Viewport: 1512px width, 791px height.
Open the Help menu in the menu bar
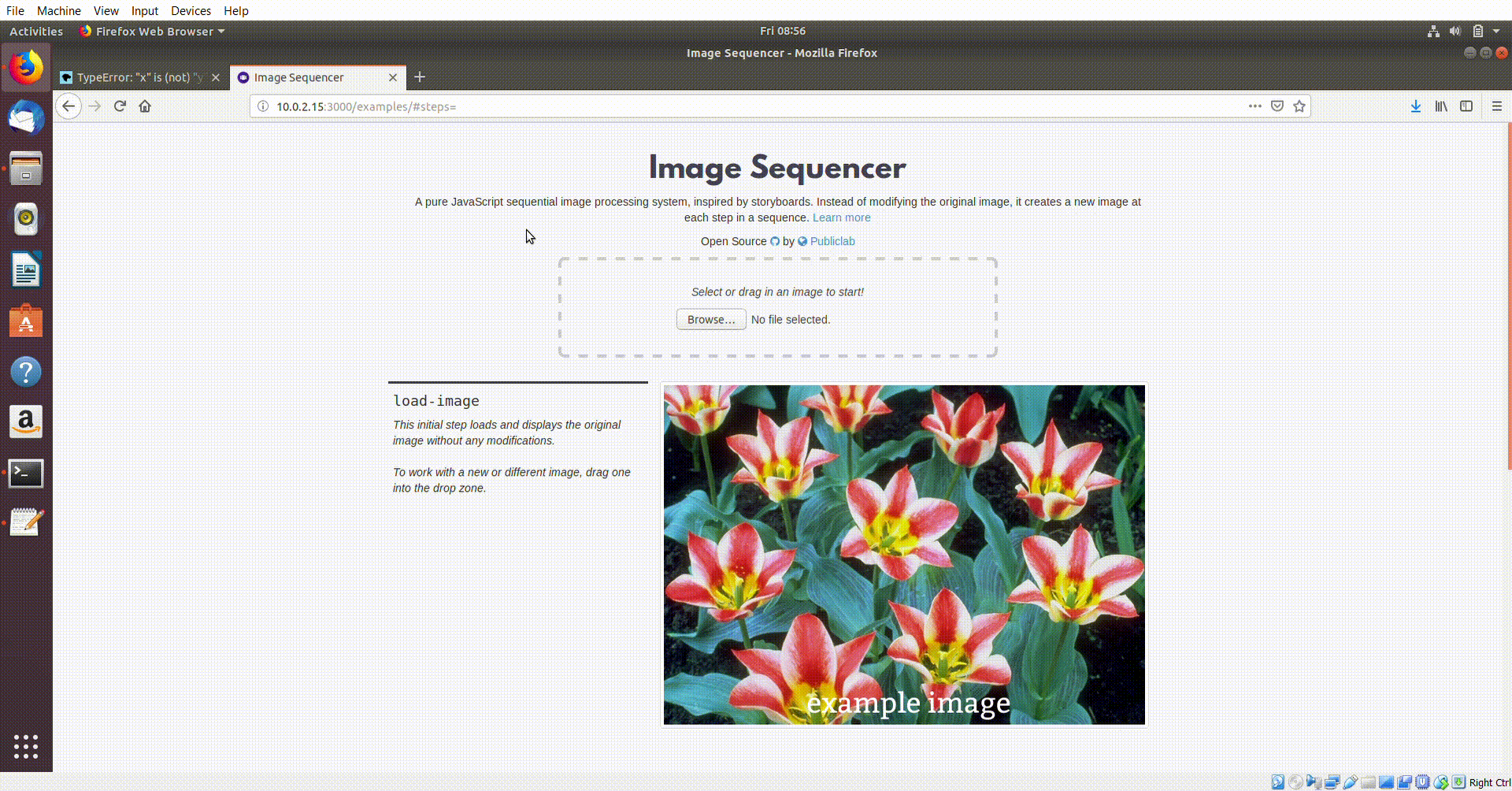pos(236,11)
